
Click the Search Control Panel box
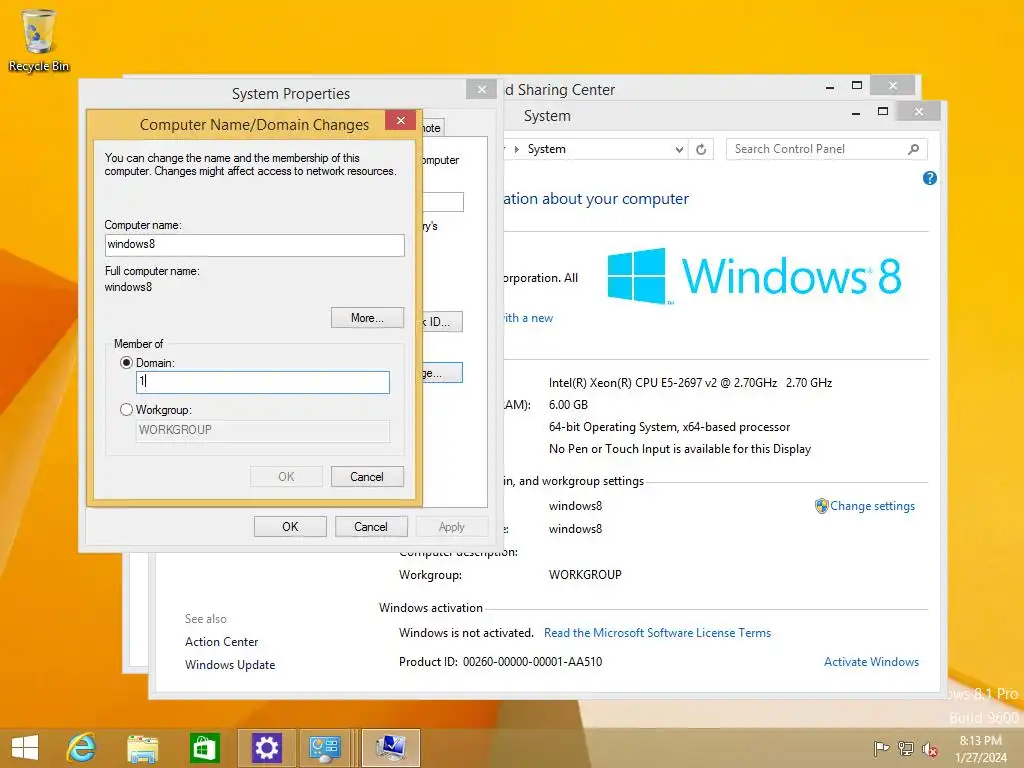coord(827,149)
